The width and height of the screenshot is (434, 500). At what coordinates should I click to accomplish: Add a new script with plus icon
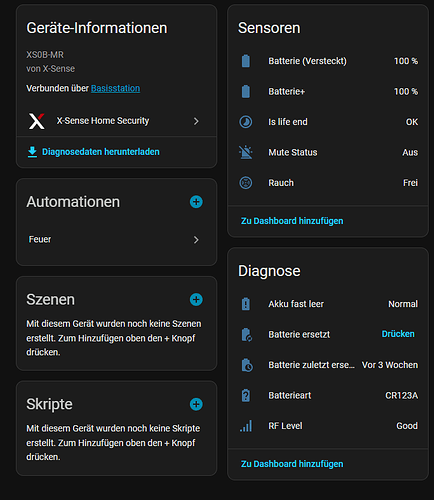[196, 404]
